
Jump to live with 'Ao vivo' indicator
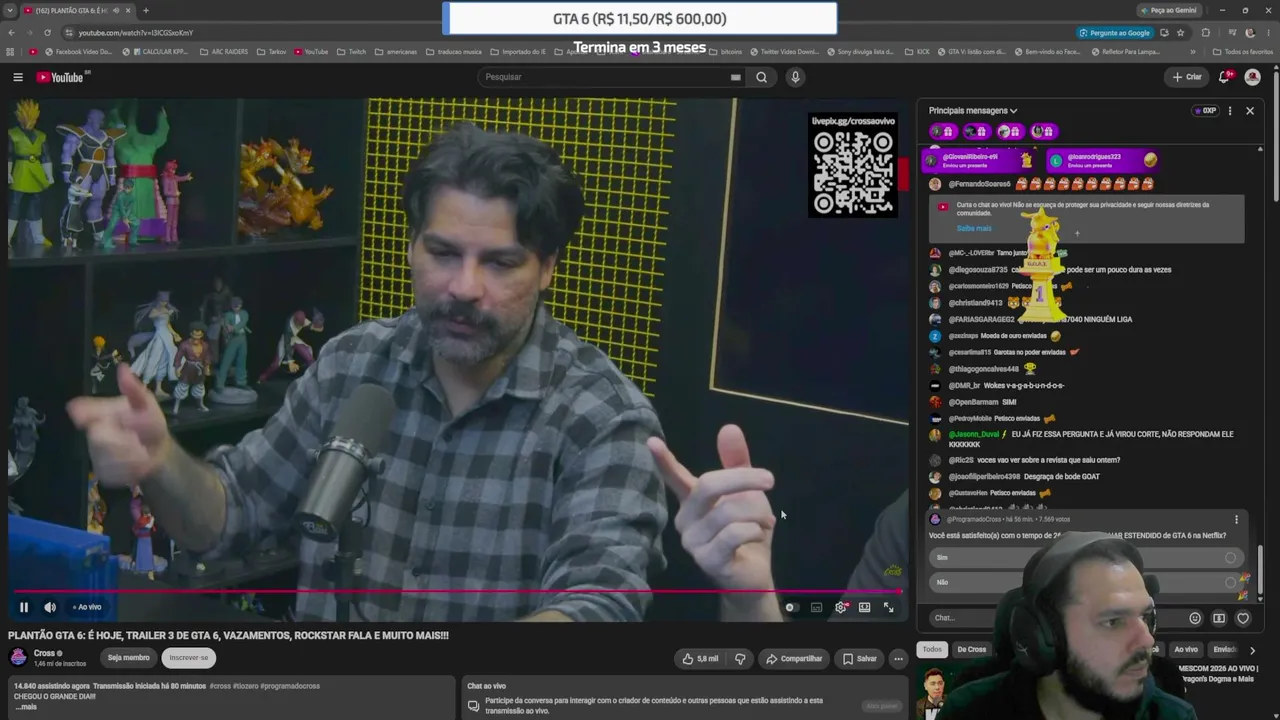point(87,607)
